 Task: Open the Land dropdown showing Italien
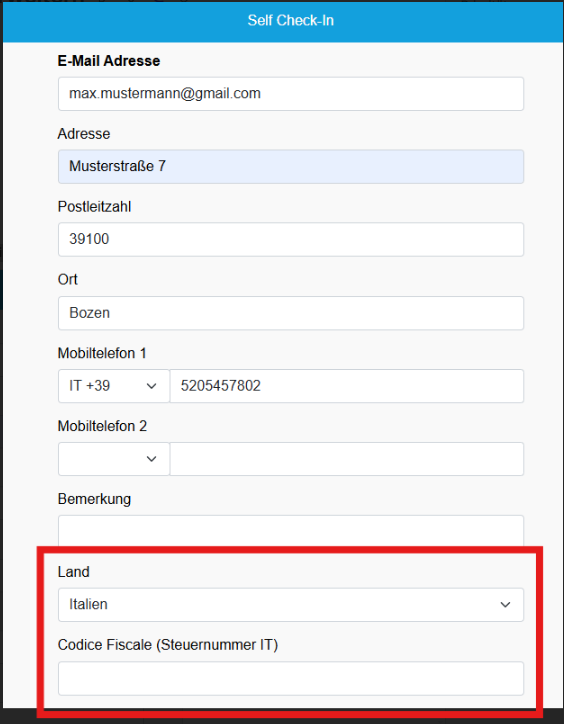point(291,604)
